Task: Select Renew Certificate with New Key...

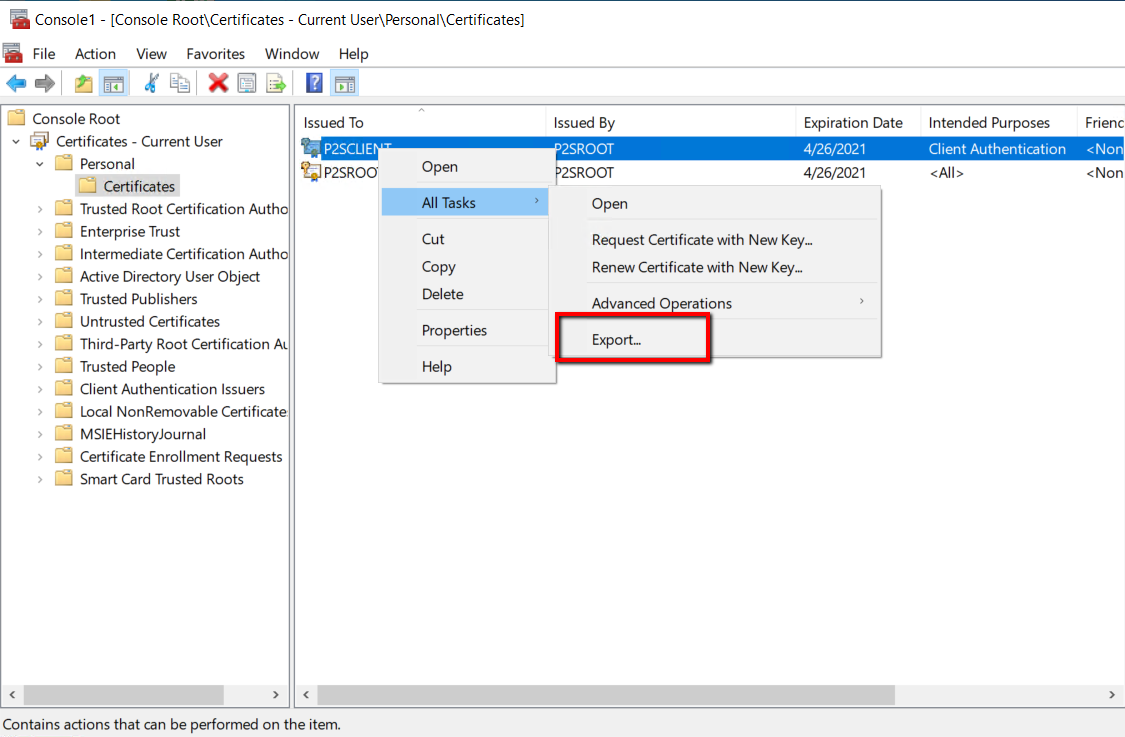Action: pos(715,267)
